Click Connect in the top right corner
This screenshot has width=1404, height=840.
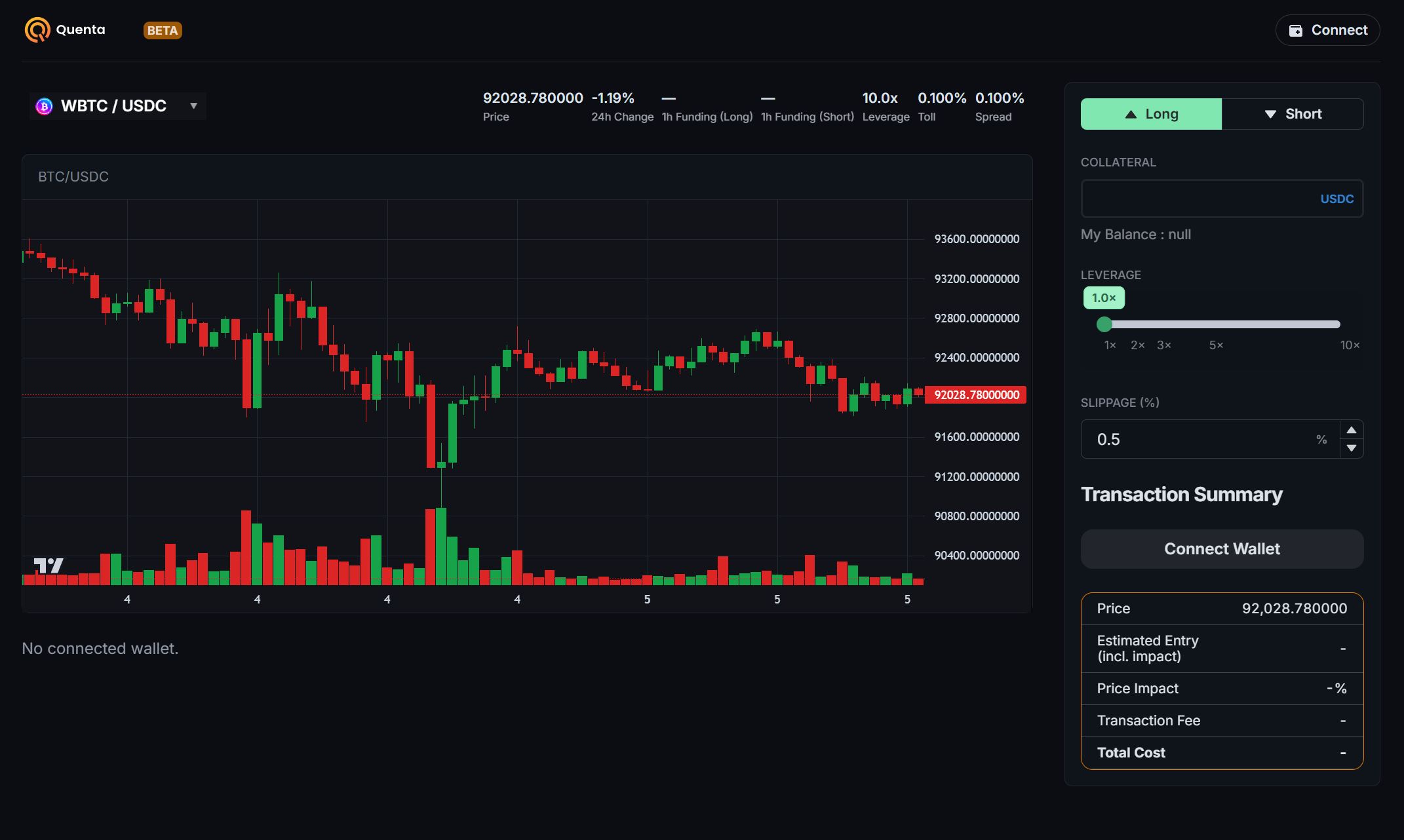1327,30
